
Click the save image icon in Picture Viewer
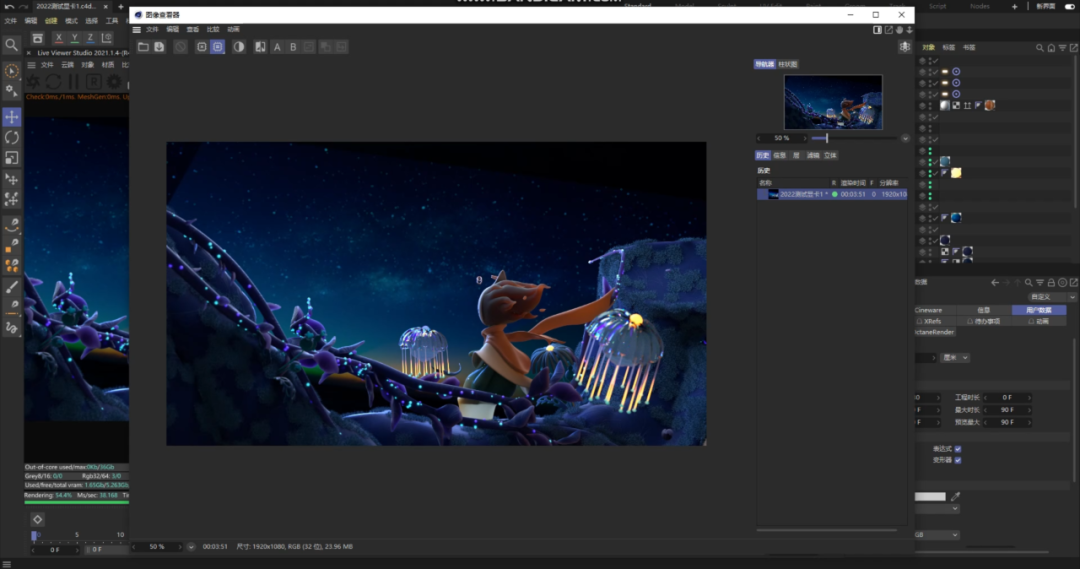(x=159, y=47)
